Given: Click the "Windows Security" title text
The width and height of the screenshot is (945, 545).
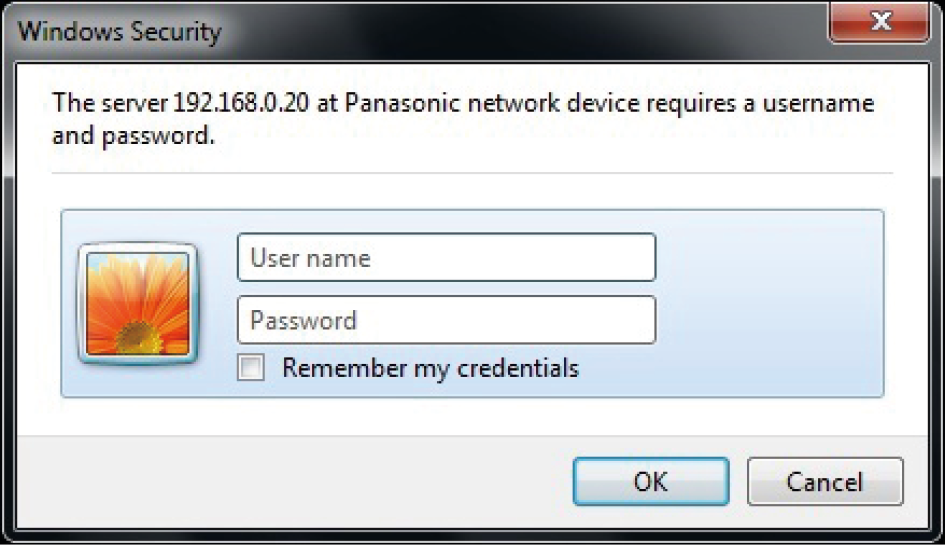Looking at the screenshot, I should click(x=119, y=30).
